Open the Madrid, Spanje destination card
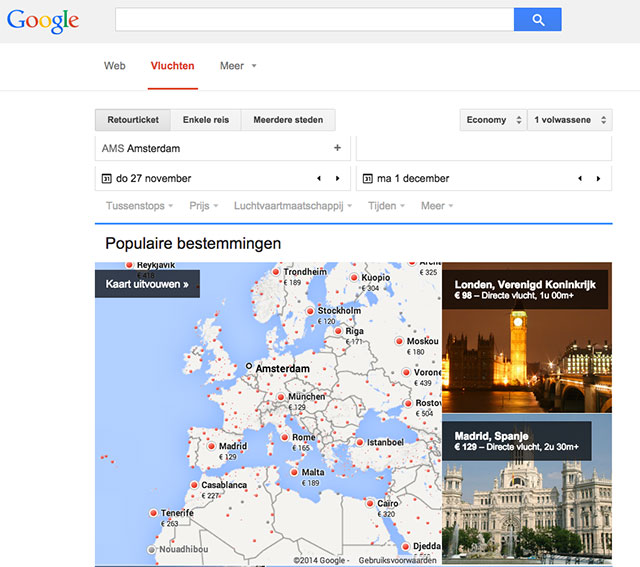The width and height of the screenshot is (640, 567). [527, 489]
